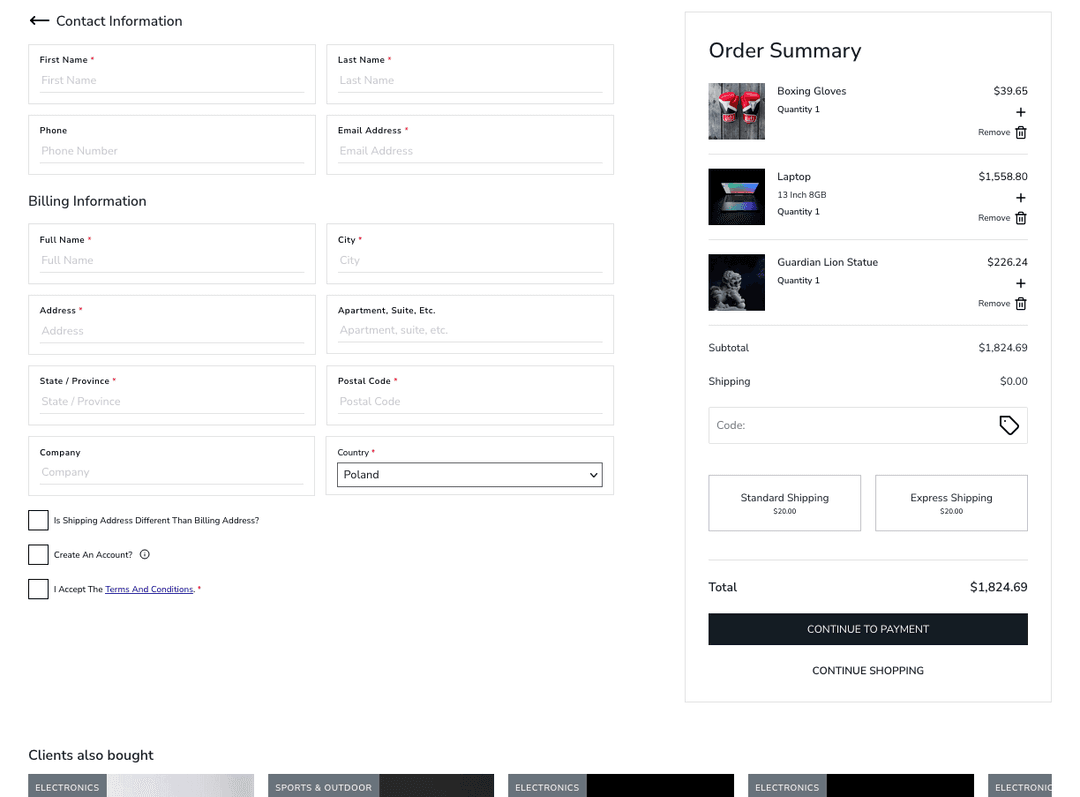Open the Terms And Conditions link
This screenshot has width=1080, height=797.
(149, 589)
